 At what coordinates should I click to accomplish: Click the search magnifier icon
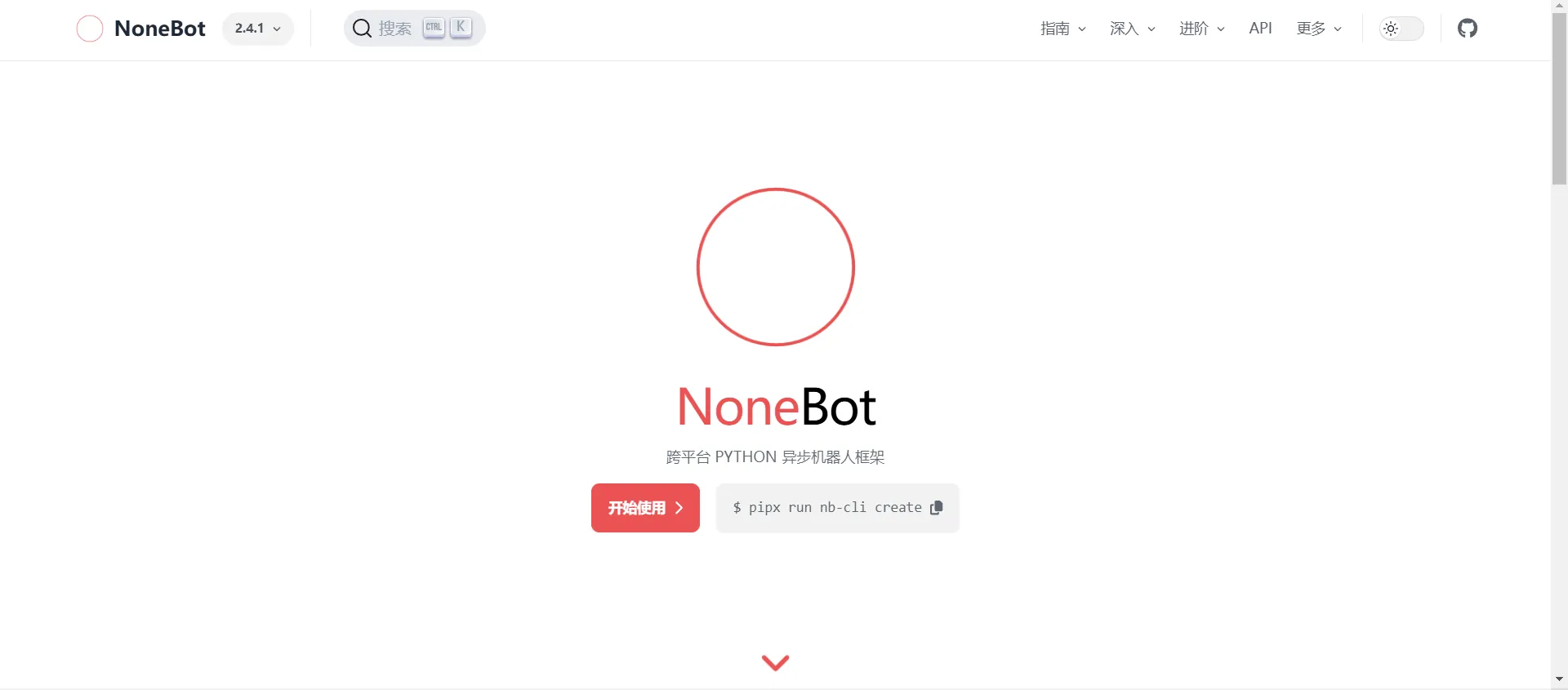click(362, 29)
